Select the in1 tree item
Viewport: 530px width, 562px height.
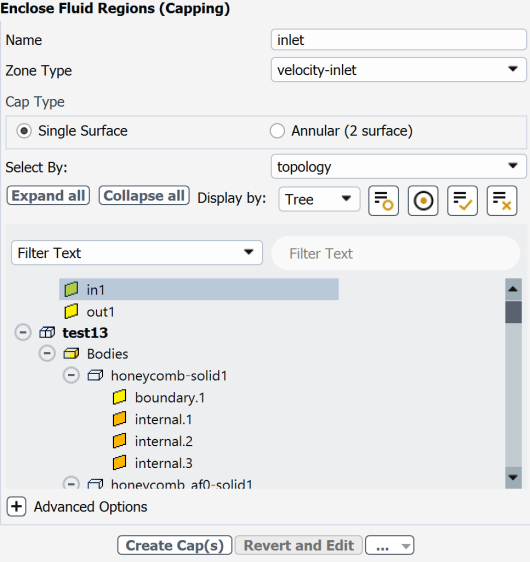pyautogui.click(x=199, y=289)
